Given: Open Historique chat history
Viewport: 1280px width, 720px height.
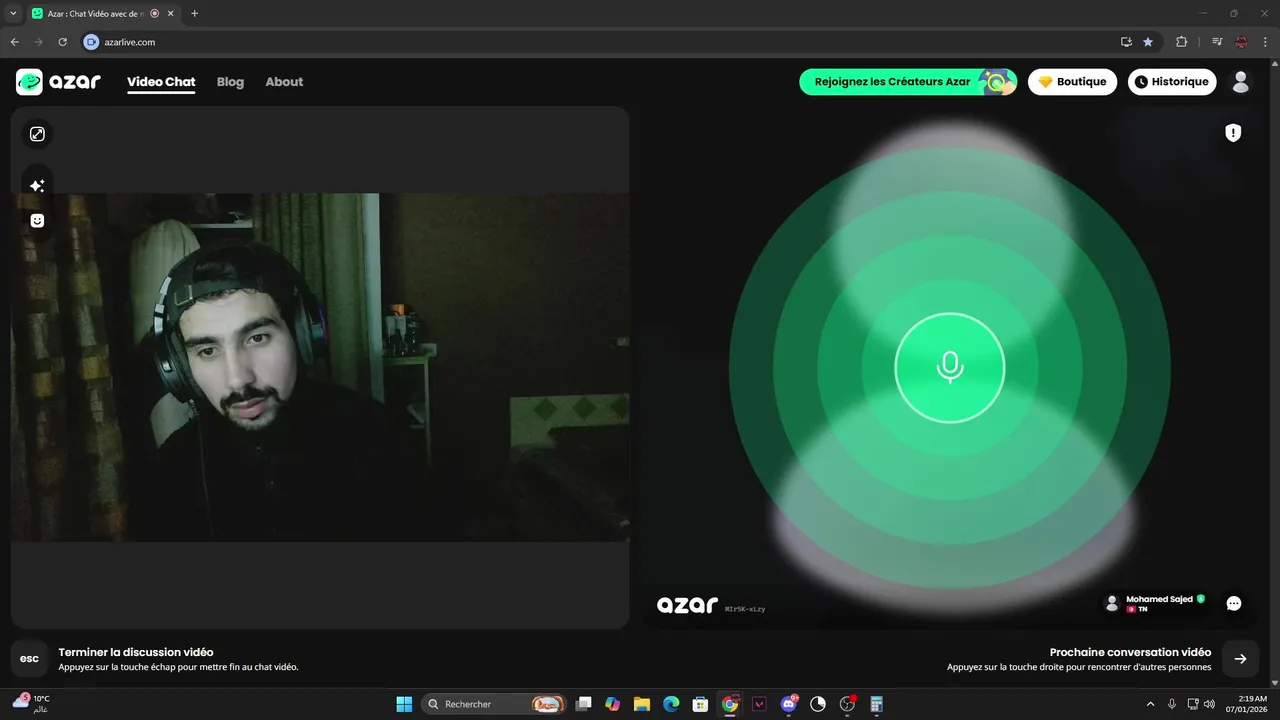Looking at the screenshot, I should pos(1172,82).
